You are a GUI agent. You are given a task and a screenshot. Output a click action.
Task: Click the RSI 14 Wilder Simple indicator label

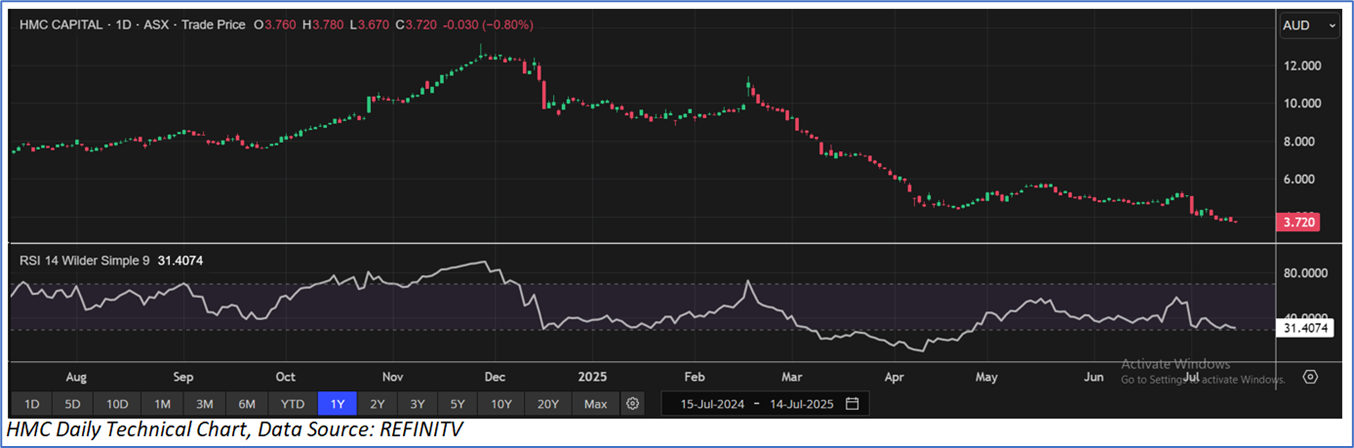coord(85,260)
